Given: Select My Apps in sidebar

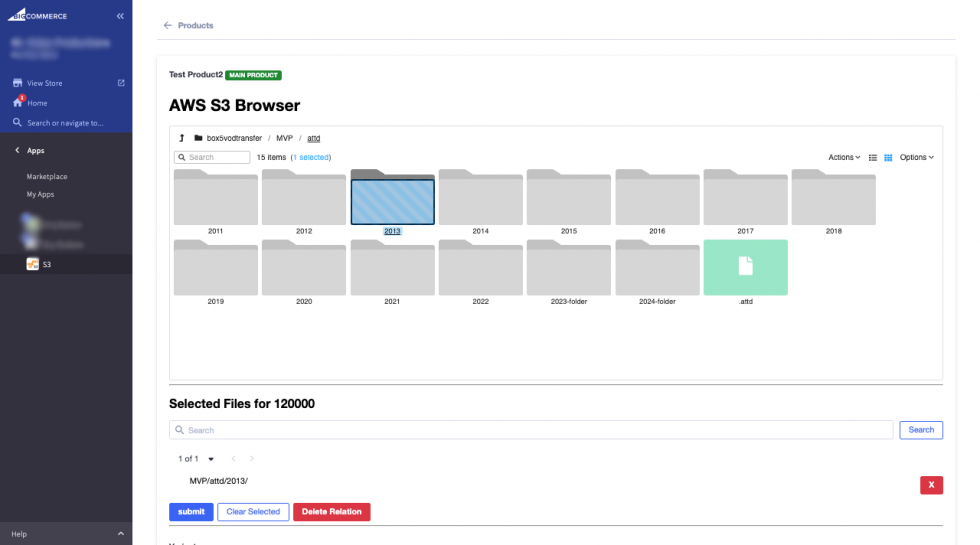Looking at the screenshot, I should (42, 194).
